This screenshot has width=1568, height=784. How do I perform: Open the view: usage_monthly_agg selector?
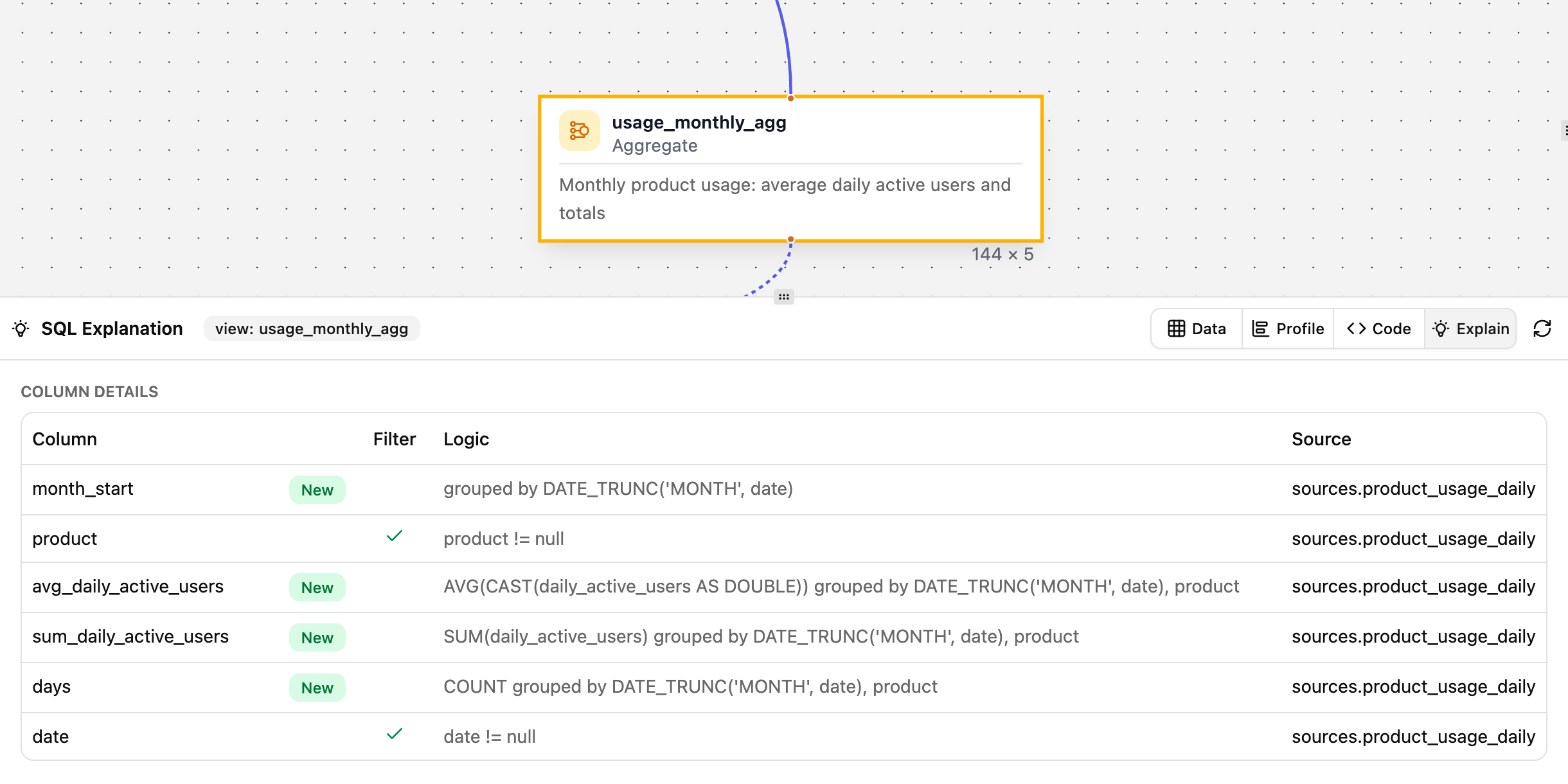click(312, 328)
